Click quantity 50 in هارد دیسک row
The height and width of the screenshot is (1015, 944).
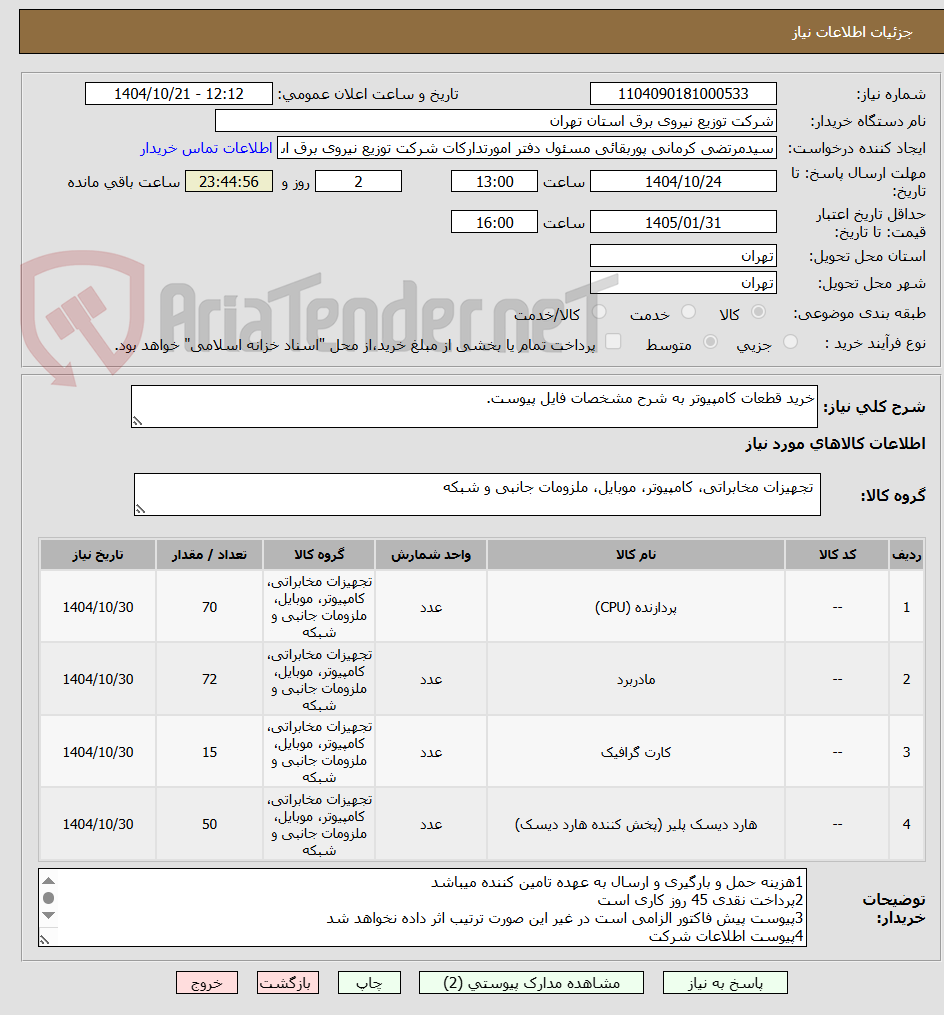[209, 824]
